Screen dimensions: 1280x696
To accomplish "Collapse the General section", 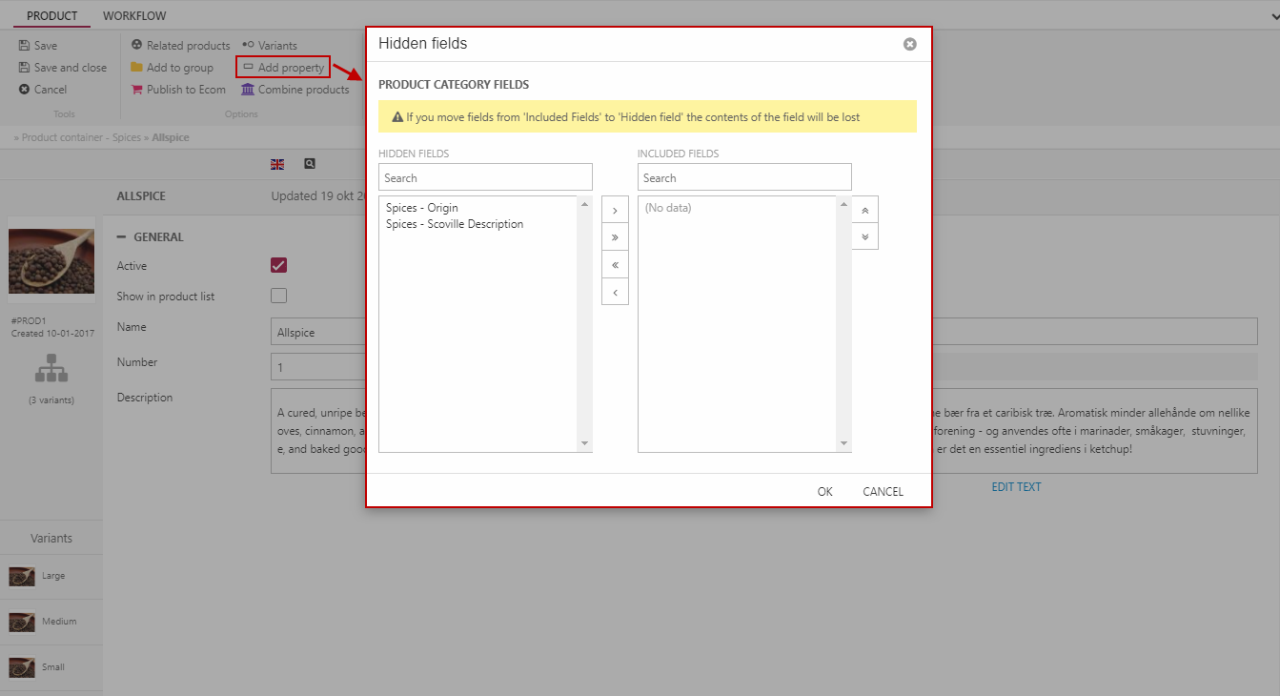I will click(122, 238).
